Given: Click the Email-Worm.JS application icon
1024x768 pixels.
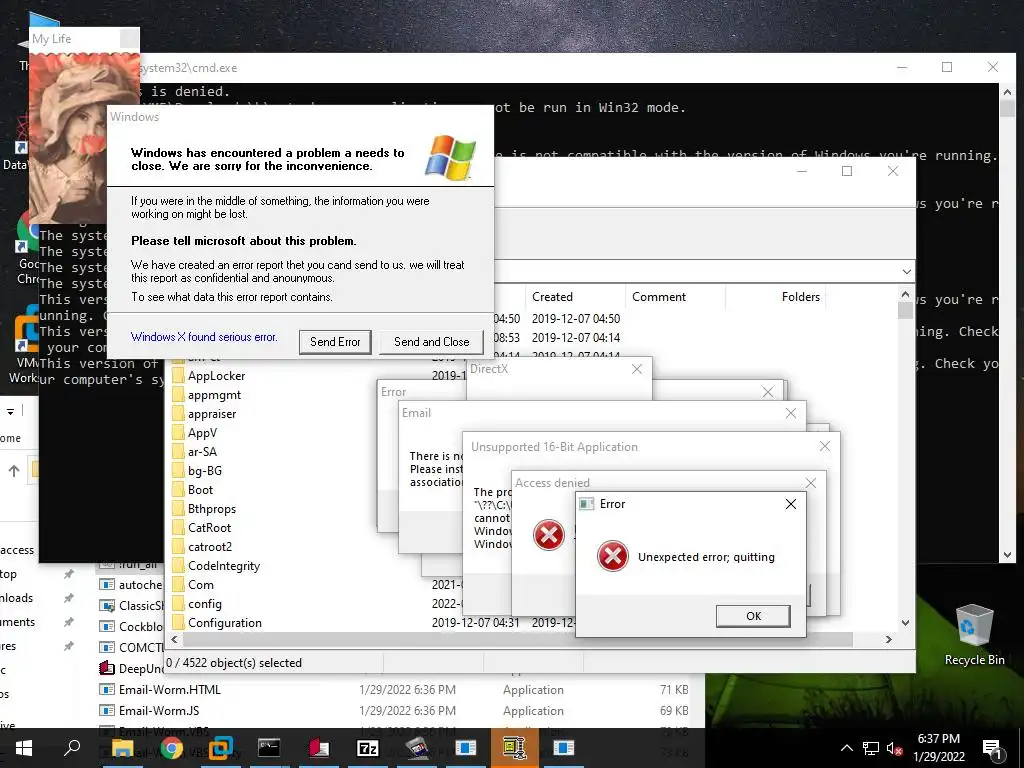Looking at the screenshot, I should [x=106, y=711].
